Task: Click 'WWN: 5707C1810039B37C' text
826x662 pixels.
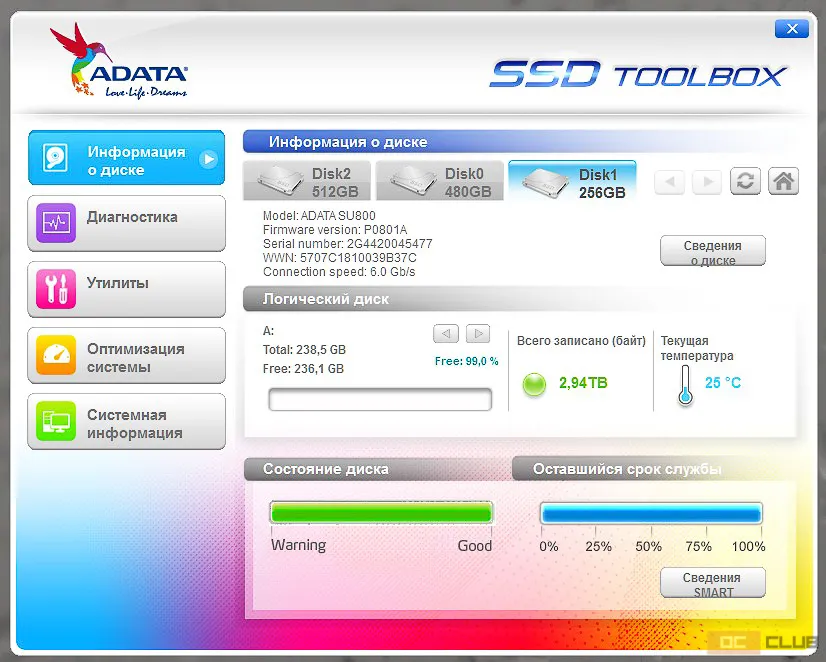Action: coord(340,258)
